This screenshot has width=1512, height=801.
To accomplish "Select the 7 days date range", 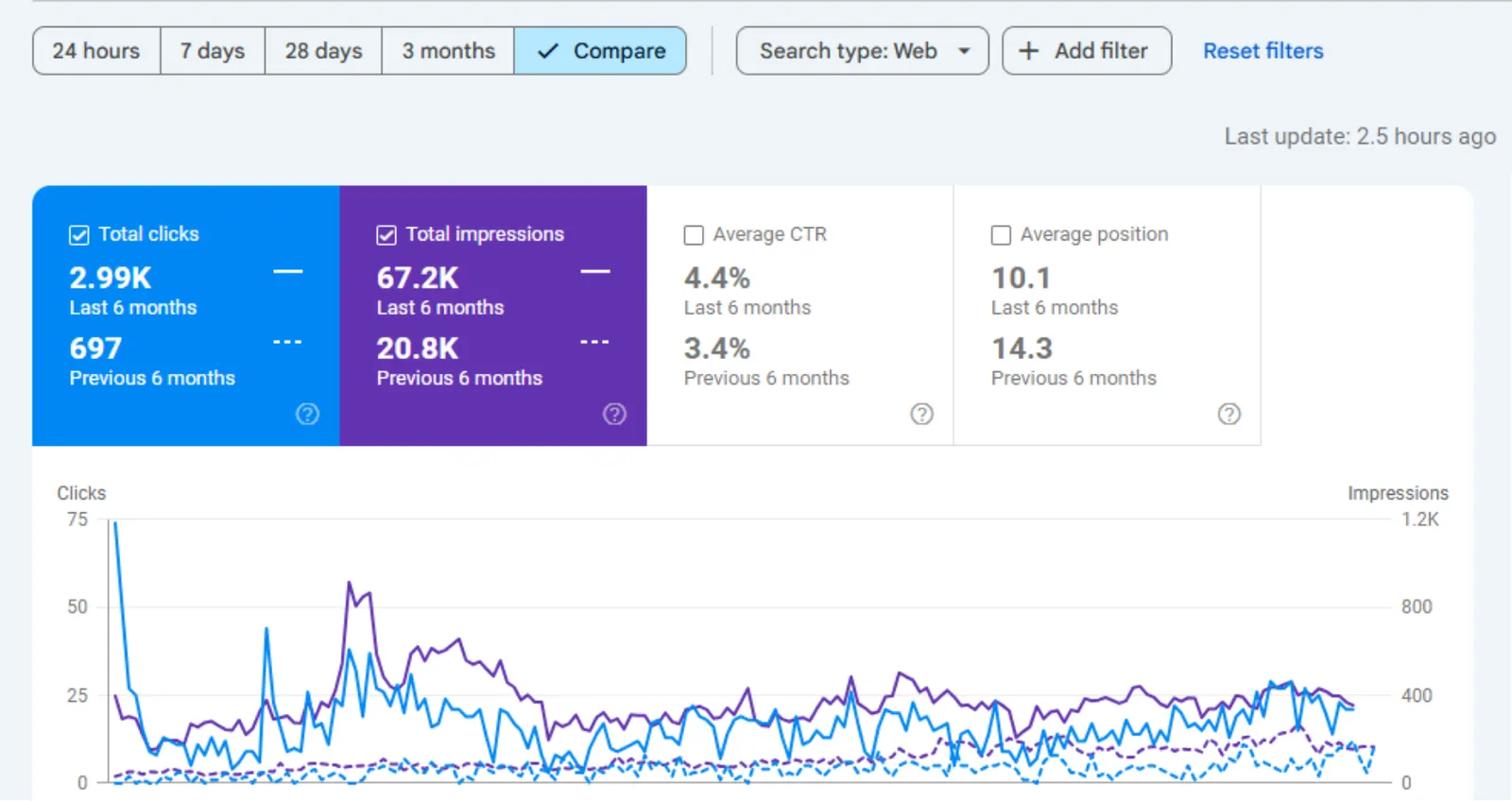I will click(x=213, y=51).
